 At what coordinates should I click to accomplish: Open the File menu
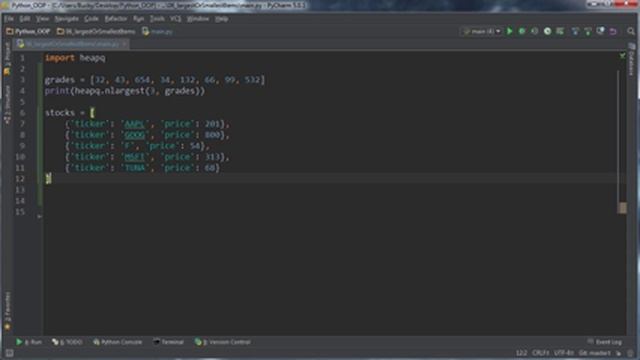(9, 19)
